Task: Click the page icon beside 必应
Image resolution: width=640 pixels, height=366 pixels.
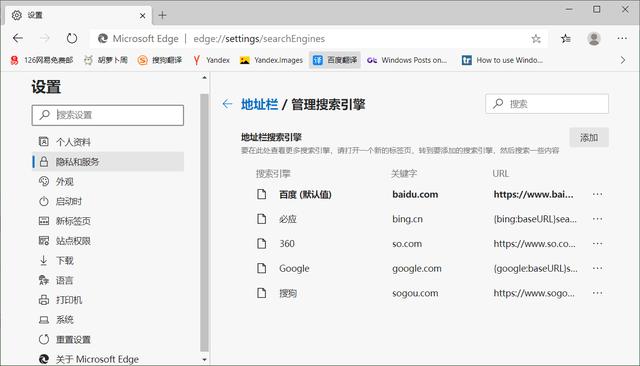Action: click(262, 219)
